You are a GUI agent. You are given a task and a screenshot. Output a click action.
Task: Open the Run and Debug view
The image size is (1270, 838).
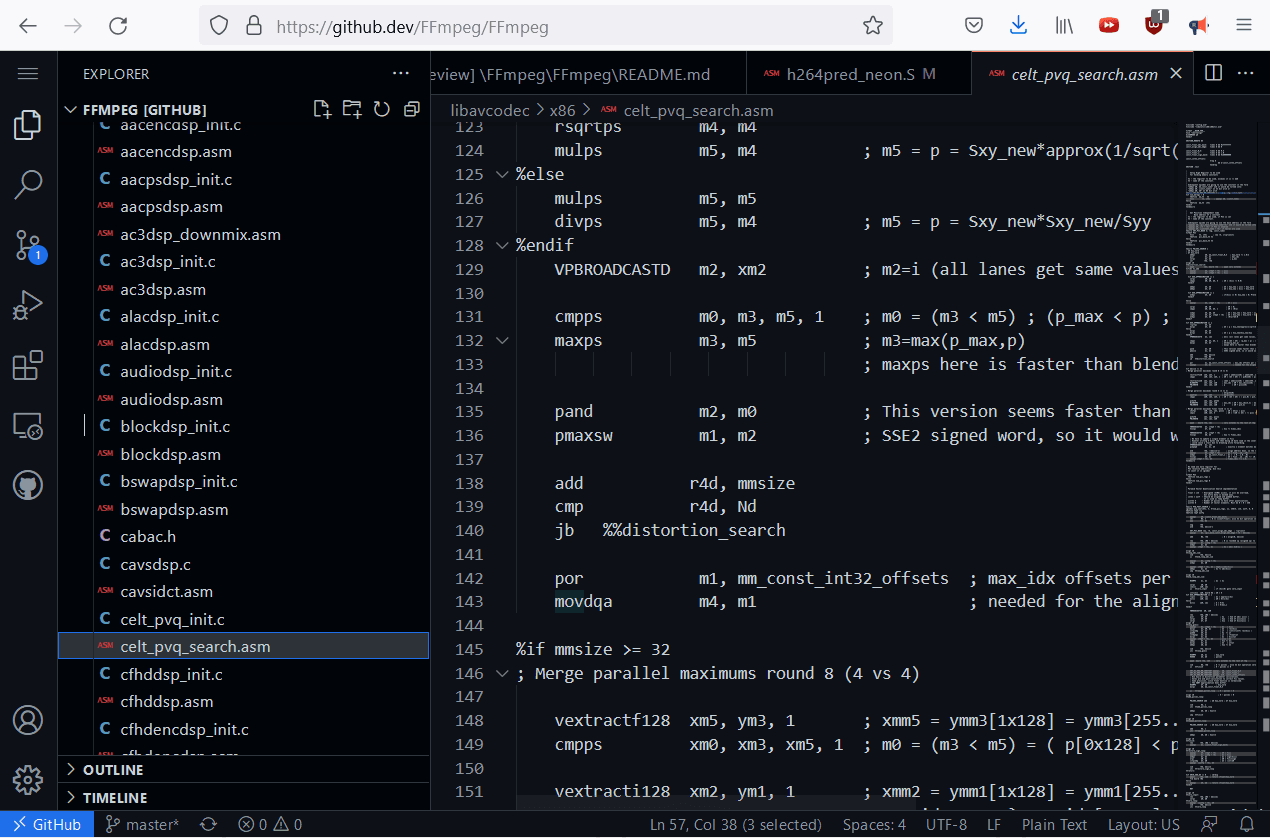point(28,305)
